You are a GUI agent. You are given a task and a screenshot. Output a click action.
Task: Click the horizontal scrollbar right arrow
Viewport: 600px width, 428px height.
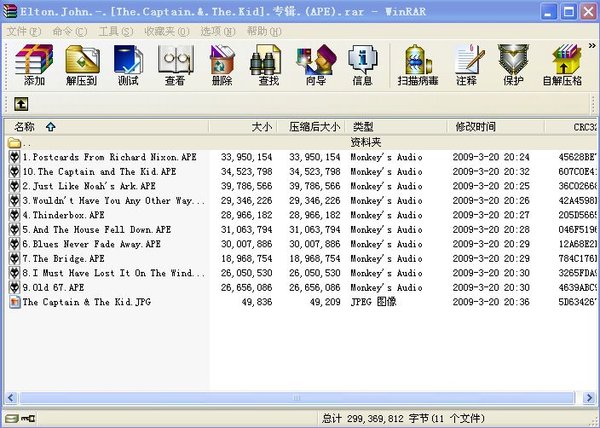pos(589,398)
